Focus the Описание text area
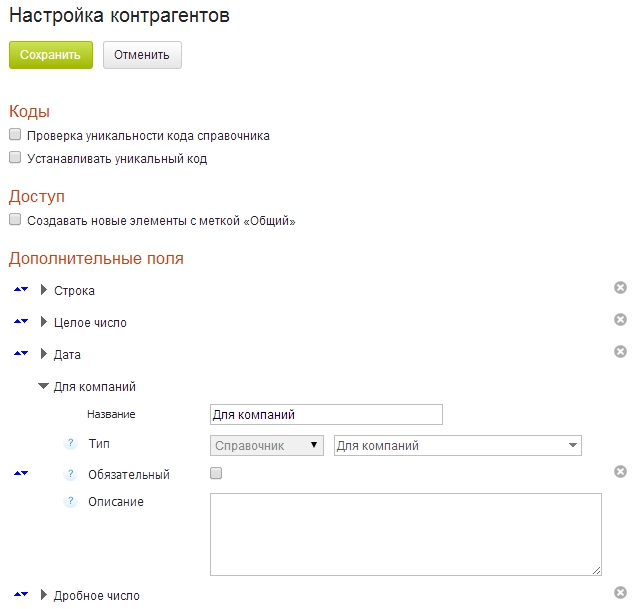The width and height of the screenshot is (636, 609). (405, 534)
